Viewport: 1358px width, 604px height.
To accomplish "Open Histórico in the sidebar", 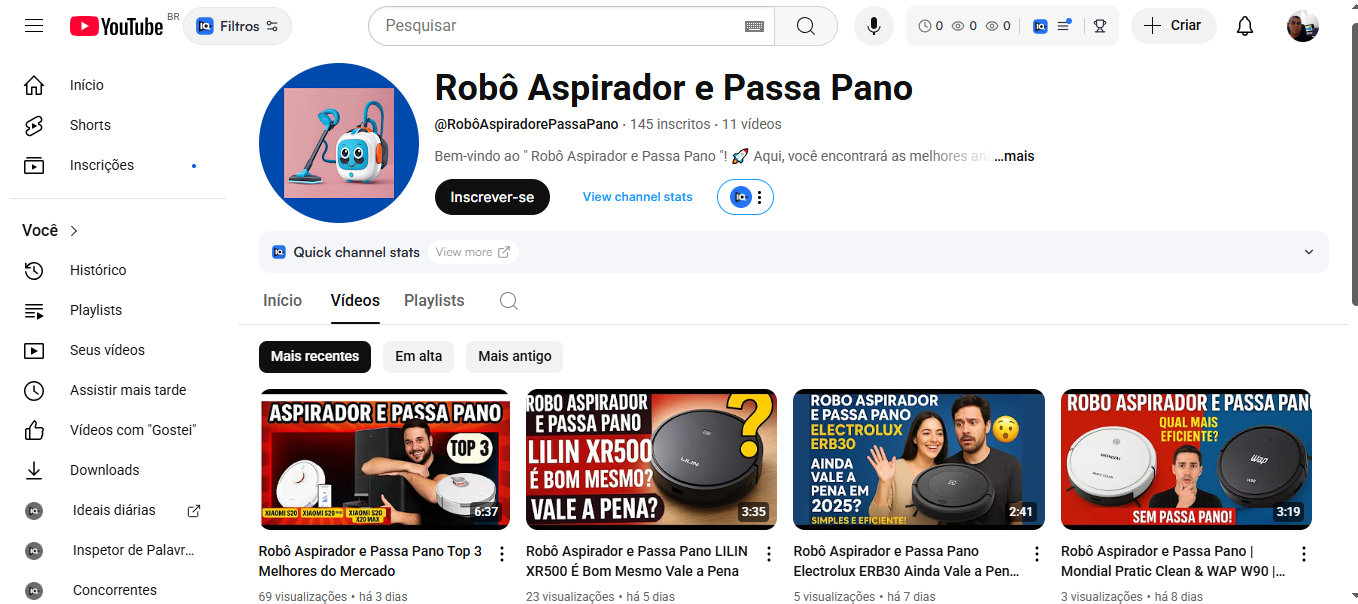I will 118,270.
